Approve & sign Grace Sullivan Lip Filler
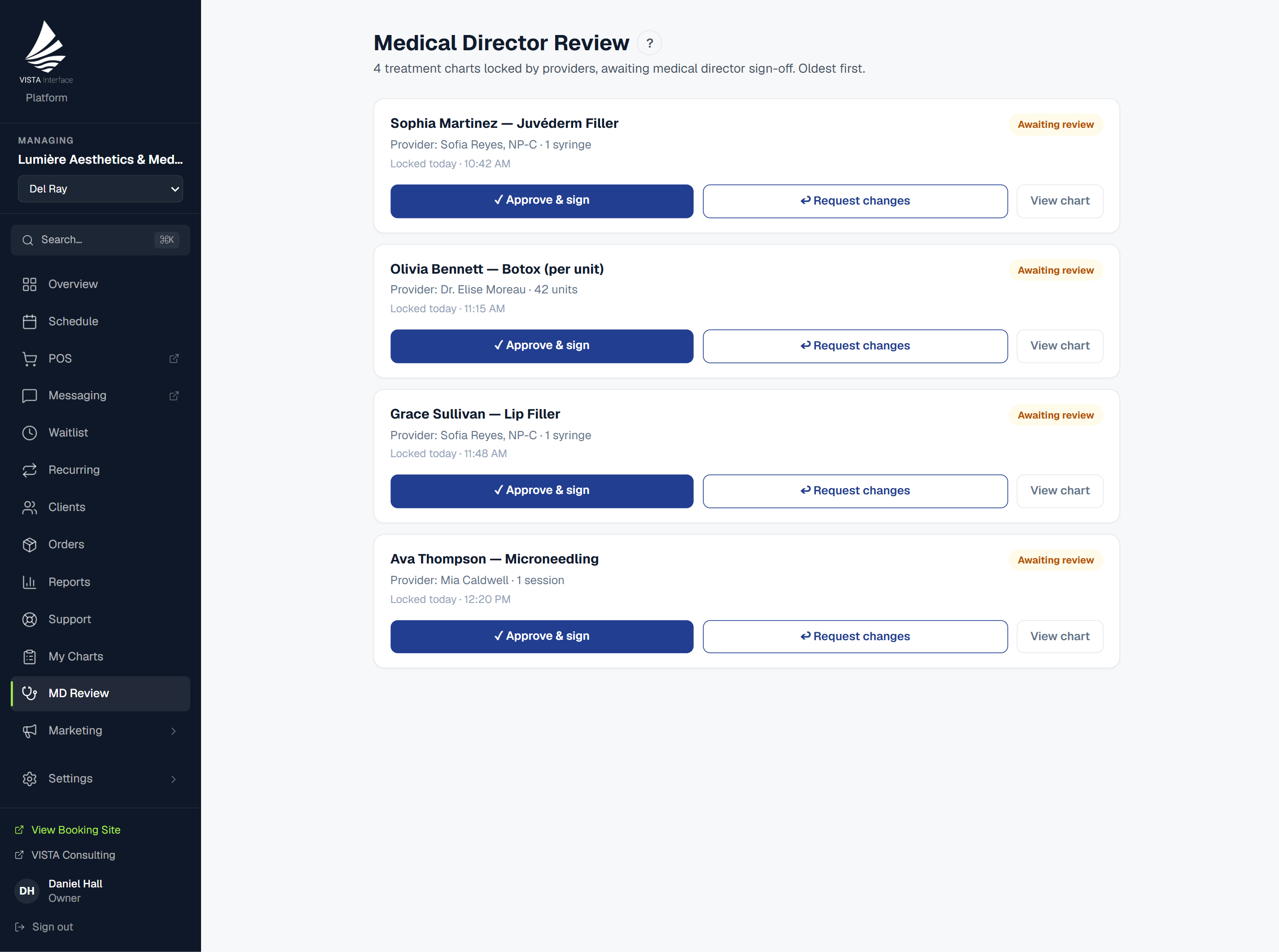This screenshot has height=952, width=1279. tap(541, 490)
